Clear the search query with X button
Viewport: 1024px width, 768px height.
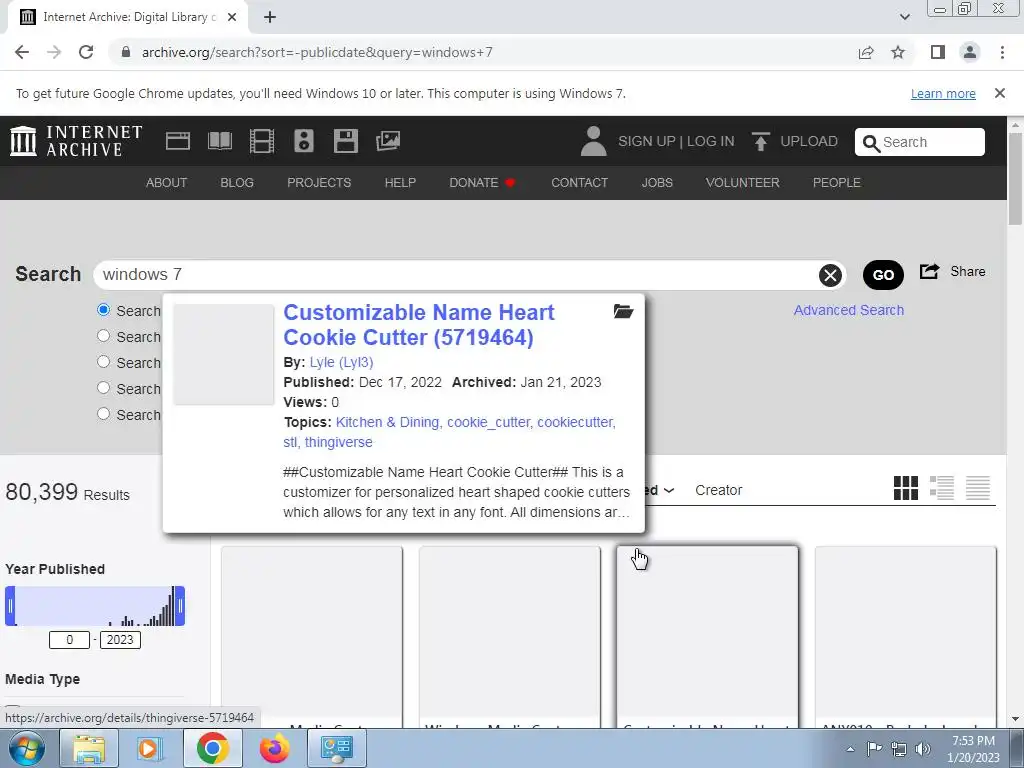pos(830,276)
